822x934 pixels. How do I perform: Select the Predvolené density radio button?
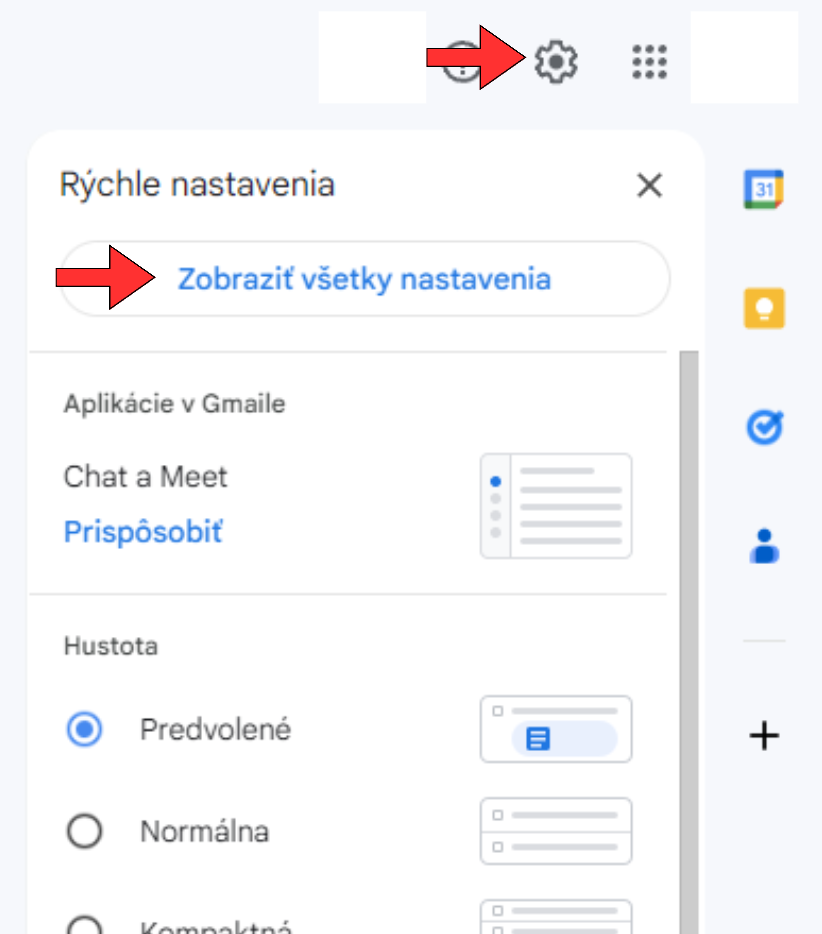click(85, 729)
